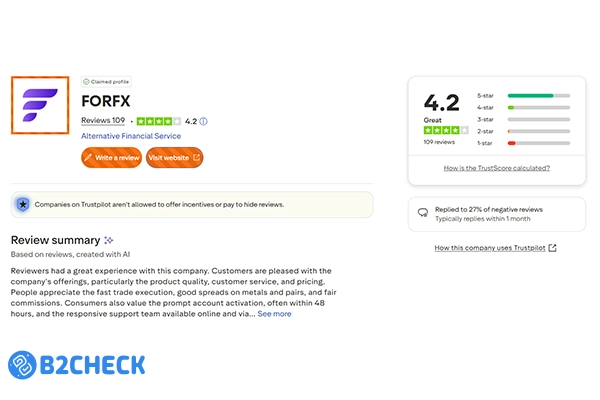Open the Alternative Financial Service category link
600x400 pixels.
click(129, 135)
